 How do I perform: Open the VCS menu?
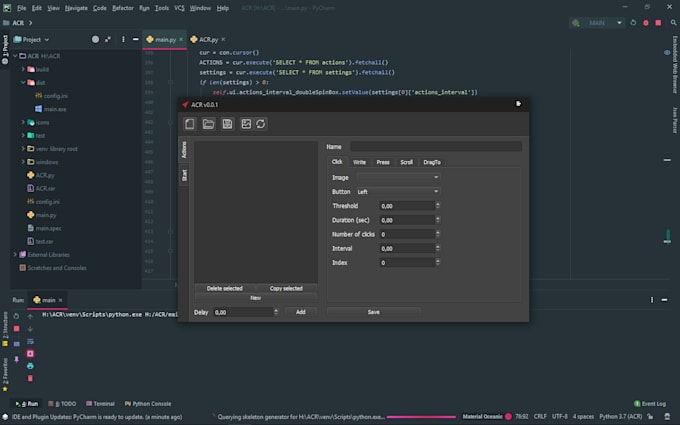[x=179, y=8]
